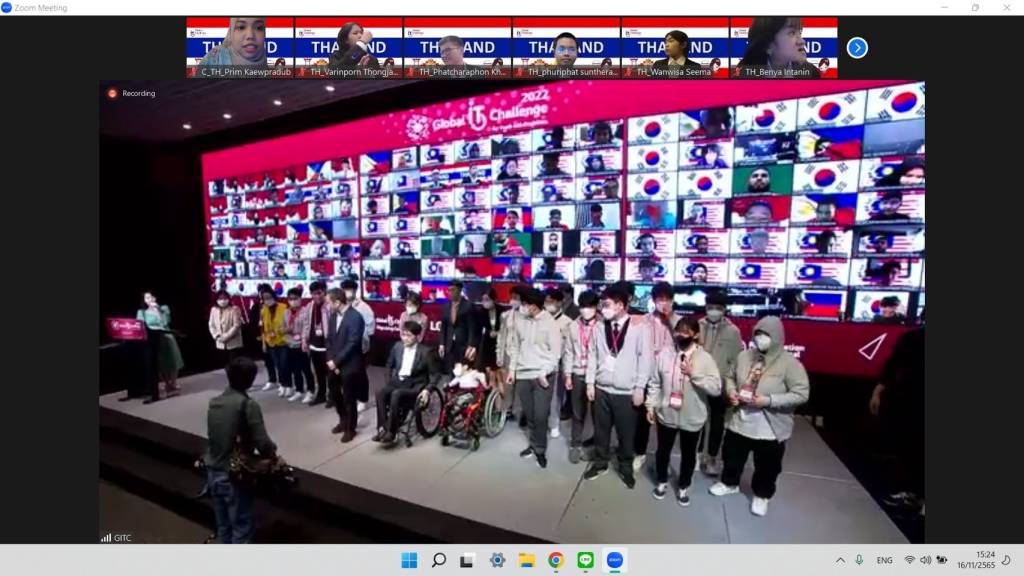Show next participants with the blue arrow
Viewport: 1024px width, 576px height.
pyautogui.click(x=857, y=48)
